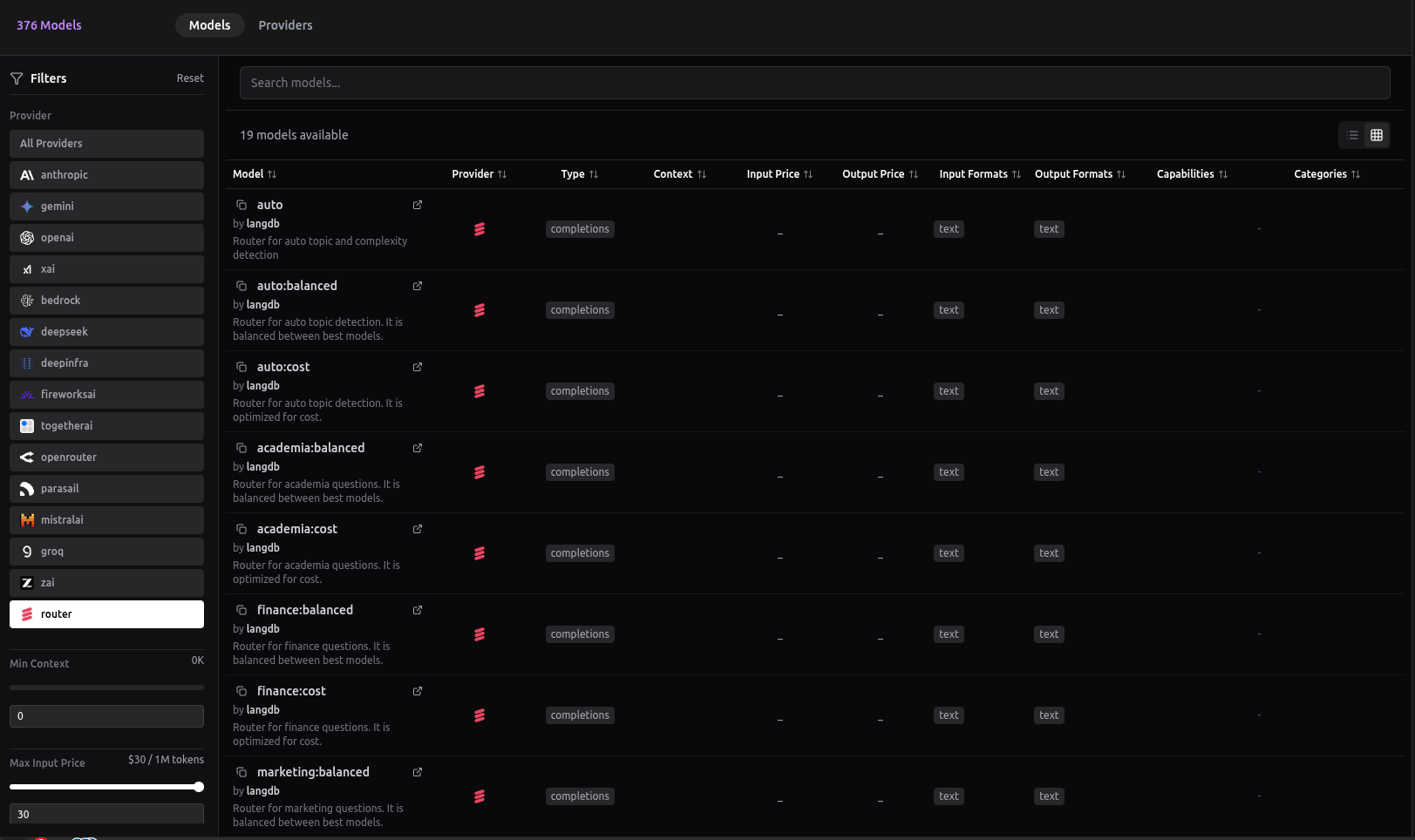This screenshot has width=1415, height=840.
Task: Switch to the Providers tab
Action: point(285,25)
